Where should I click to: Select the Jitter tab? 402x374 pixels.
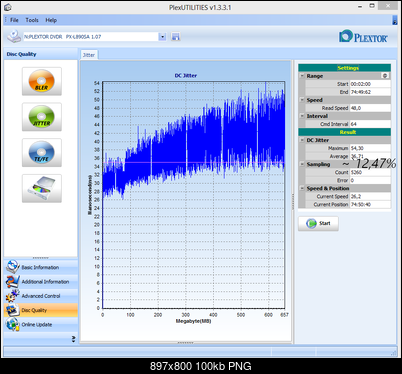tap(89, 55)
